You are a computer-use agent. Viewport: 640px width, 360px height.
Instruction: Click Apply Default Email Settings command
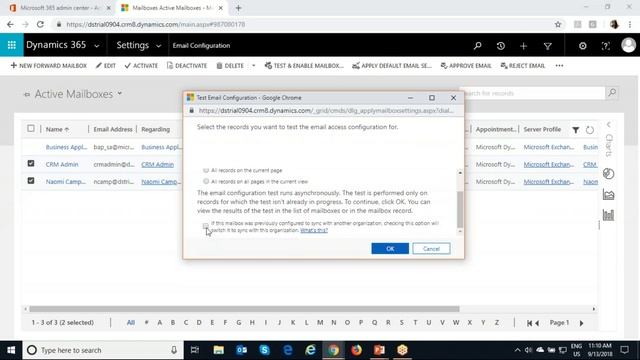(392, 66)
